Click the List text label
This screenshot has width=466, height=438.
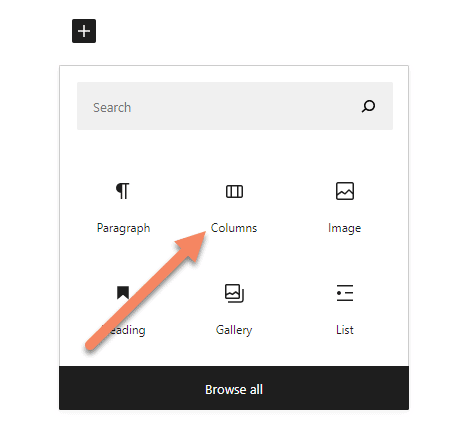[345, 330]
